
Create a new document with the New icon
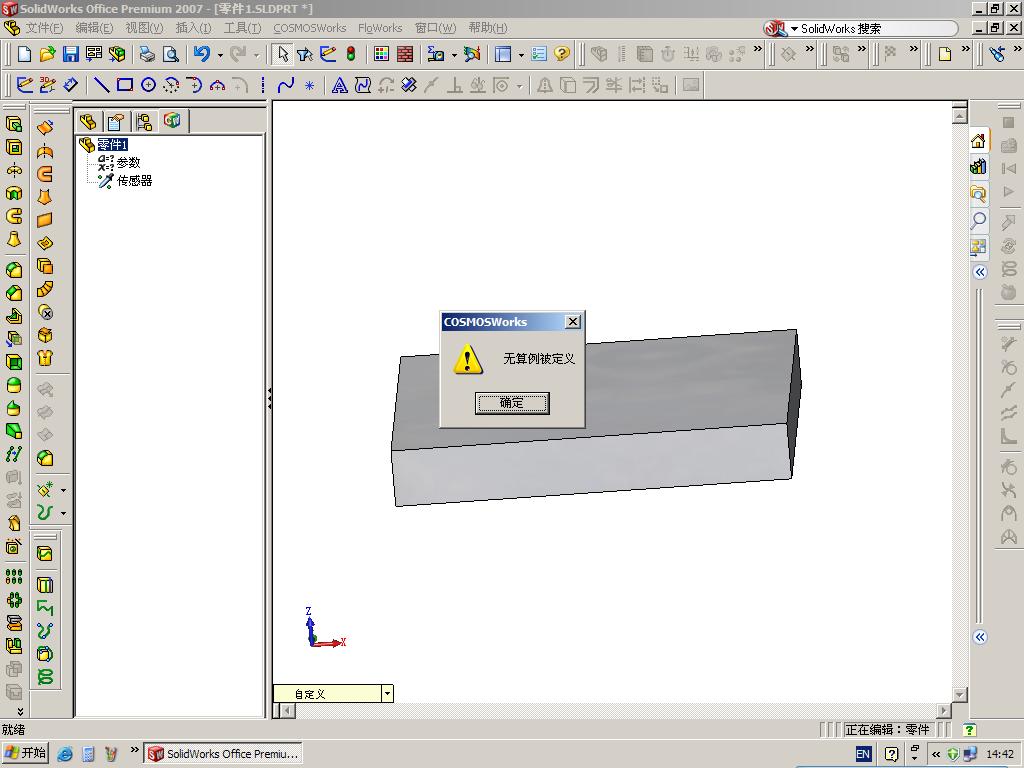click(x=24, y=54)
